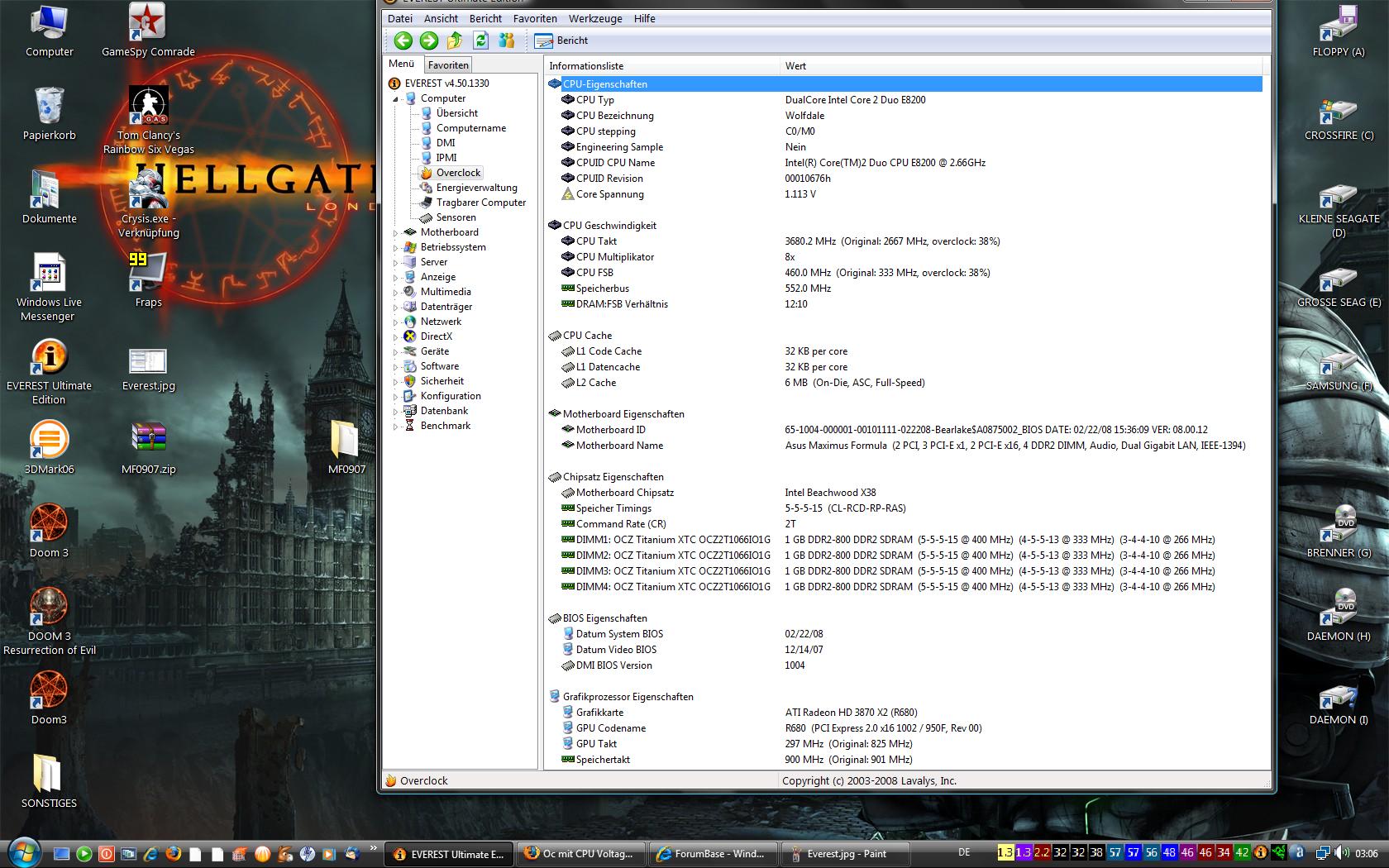Open the BRENNER (G) DVD drive icon
This screenshot has height=868, width=1389.
tap(1339, 531)
